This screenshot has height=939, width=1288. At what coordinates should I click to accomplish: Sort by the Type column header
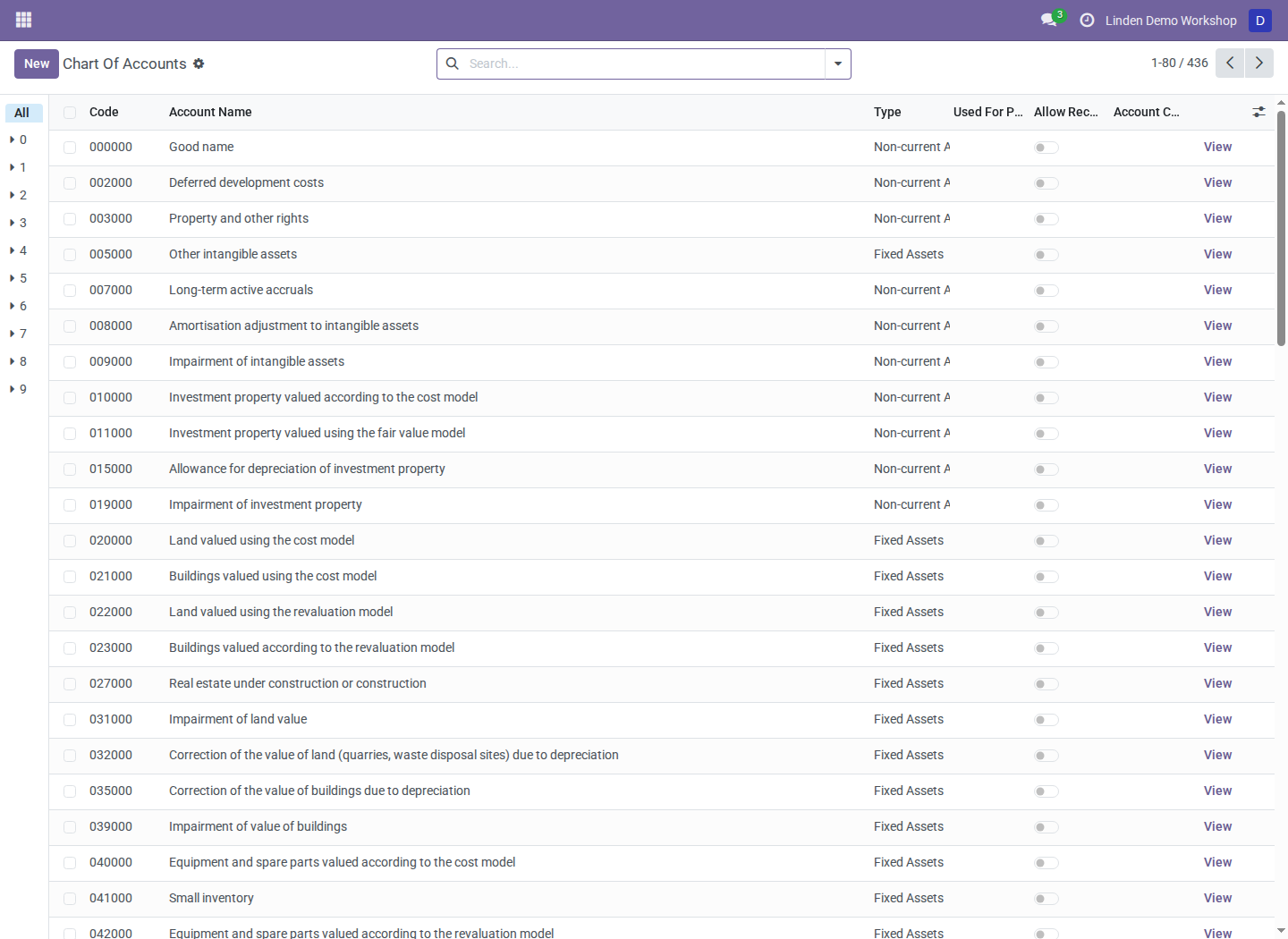[887, 112]
